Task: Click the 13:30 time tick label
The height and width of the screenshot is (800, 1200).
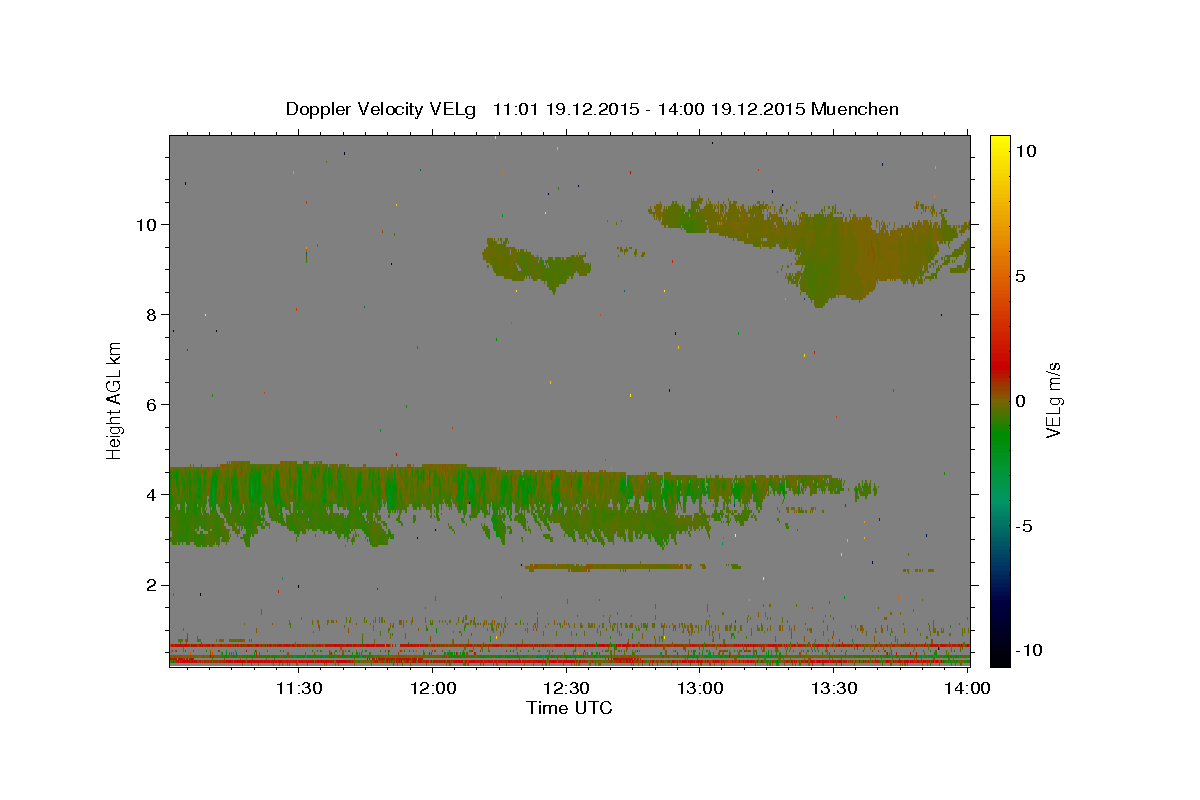Action: [833, 688]
